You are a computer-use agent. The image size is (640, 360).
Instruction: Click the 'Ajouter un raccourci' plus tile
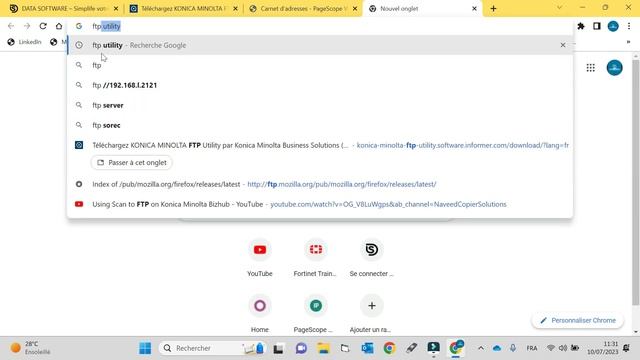coord(371,314)
